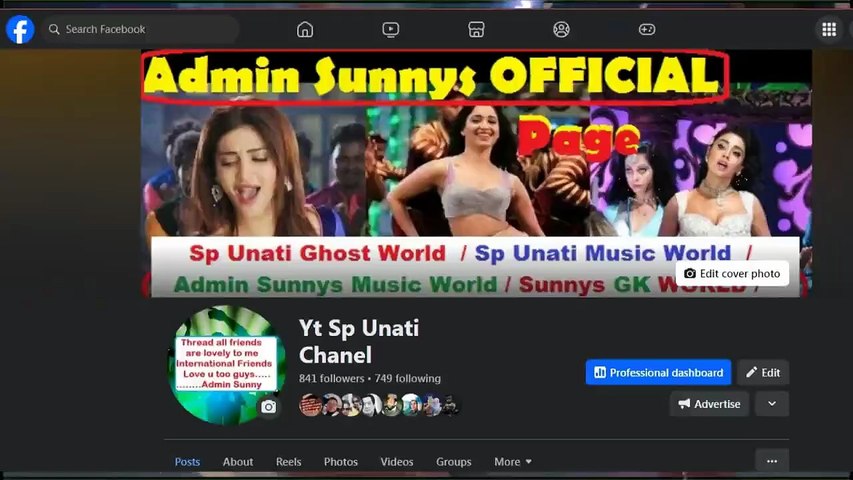Click the profile picture camera icon
The image size is (853, 480).
pyautogui.click(x=268, y=407)
